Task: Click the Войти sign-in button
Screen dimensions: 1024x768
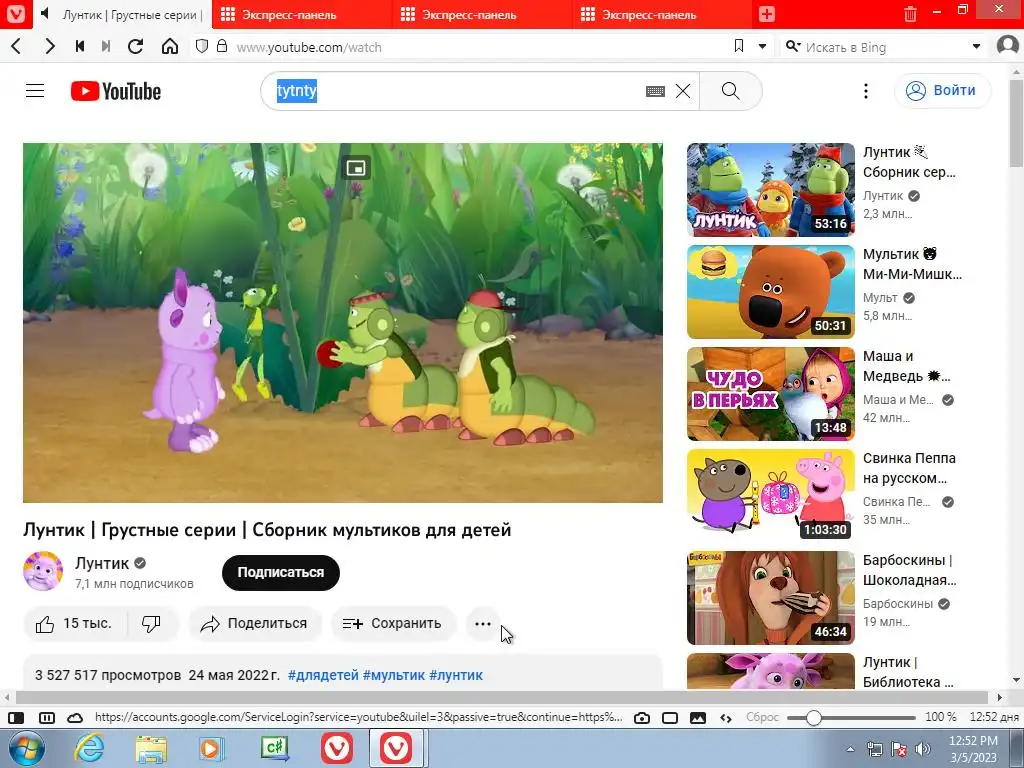Action: (942, 90)
